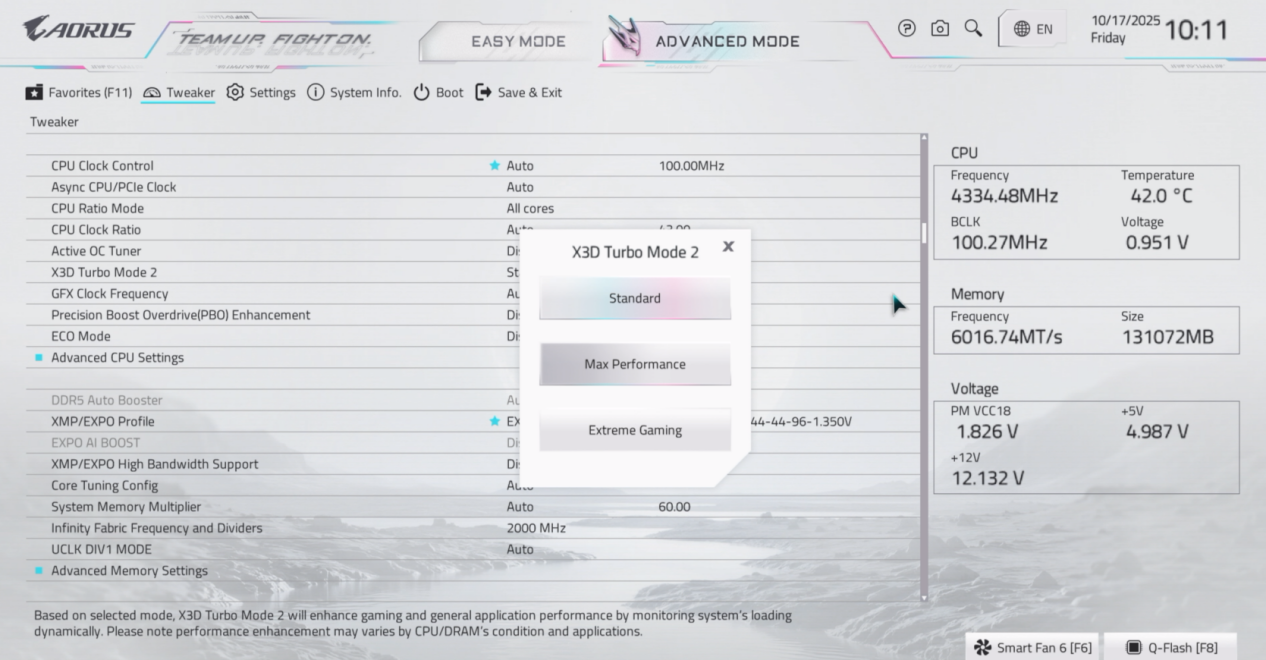Image resolution: width=1266 pixels, height=660 pixels.
Task: Select Extreme Gaming mode
Action: tap(635, 430)
